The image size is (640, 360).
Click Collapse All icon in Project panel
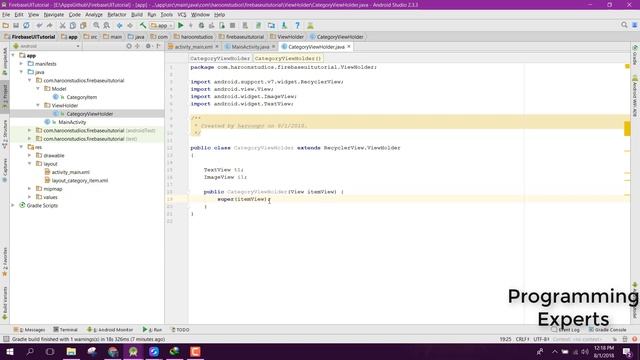138,46
